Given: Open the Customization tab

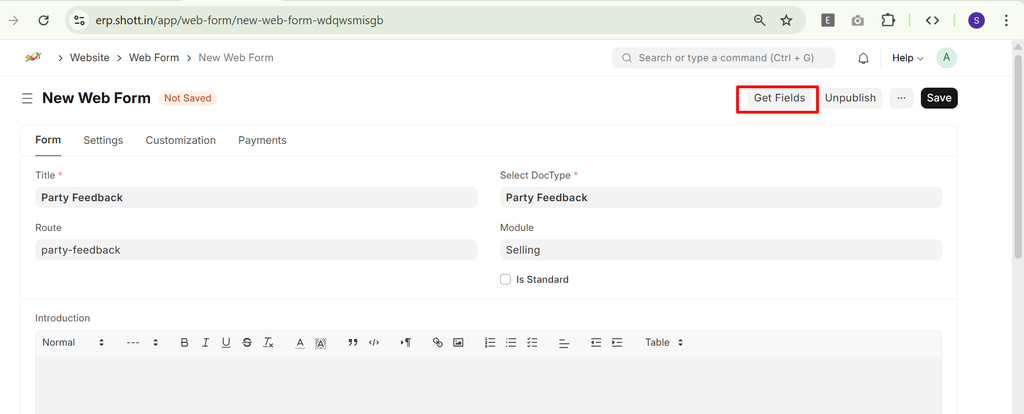Looking at the screenshot, I should 180,140.
